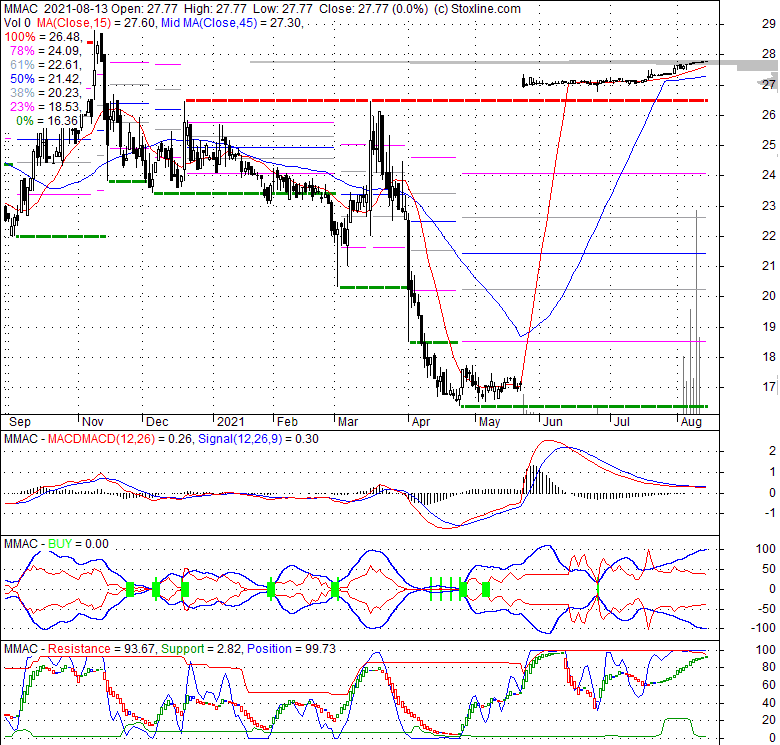Click the 'Mar' month axis label
This screenshot has height=745, width=780.
tap(348, 422)
